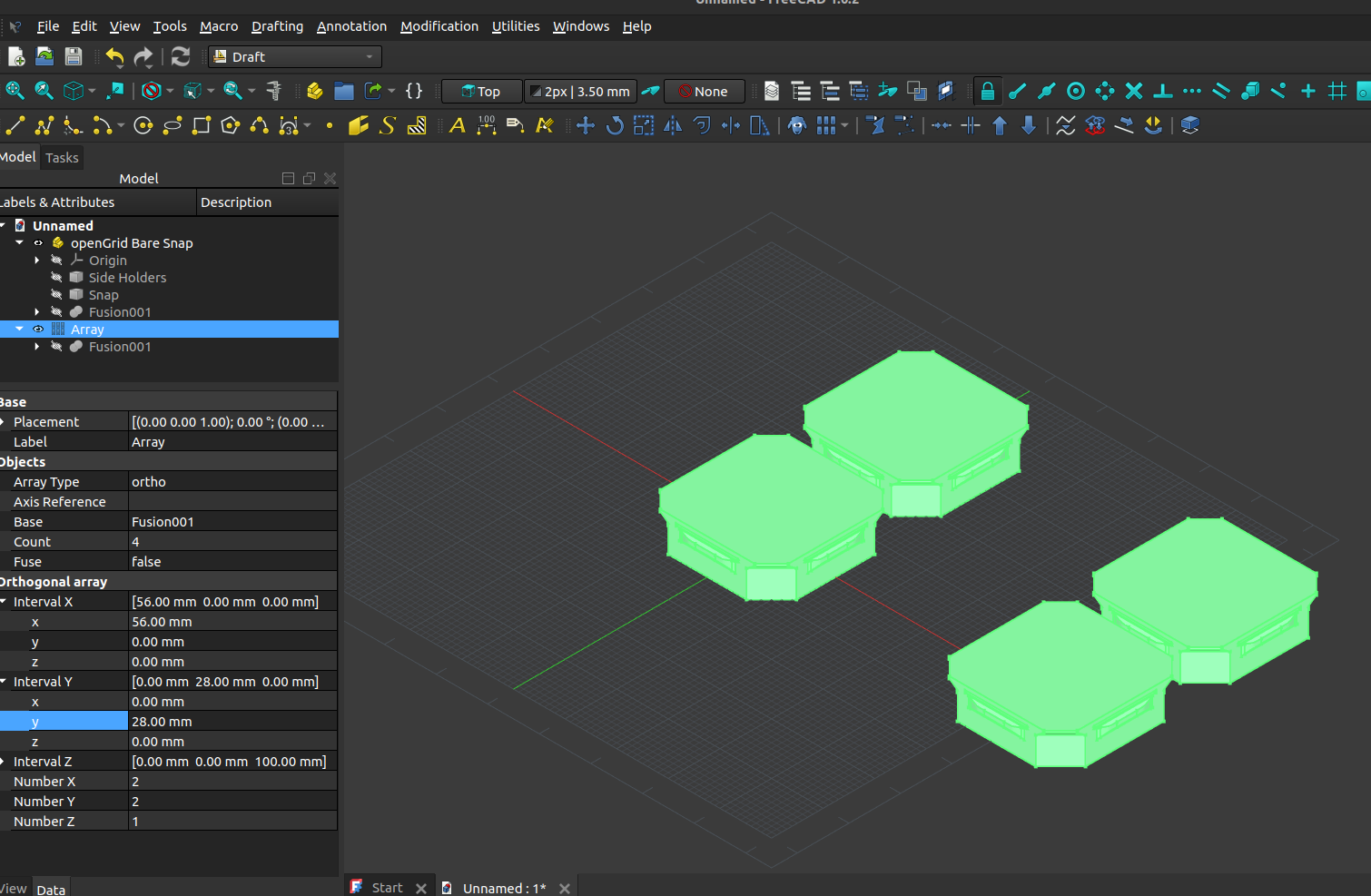Click the Move tool with blue arrows

[586, 125]
